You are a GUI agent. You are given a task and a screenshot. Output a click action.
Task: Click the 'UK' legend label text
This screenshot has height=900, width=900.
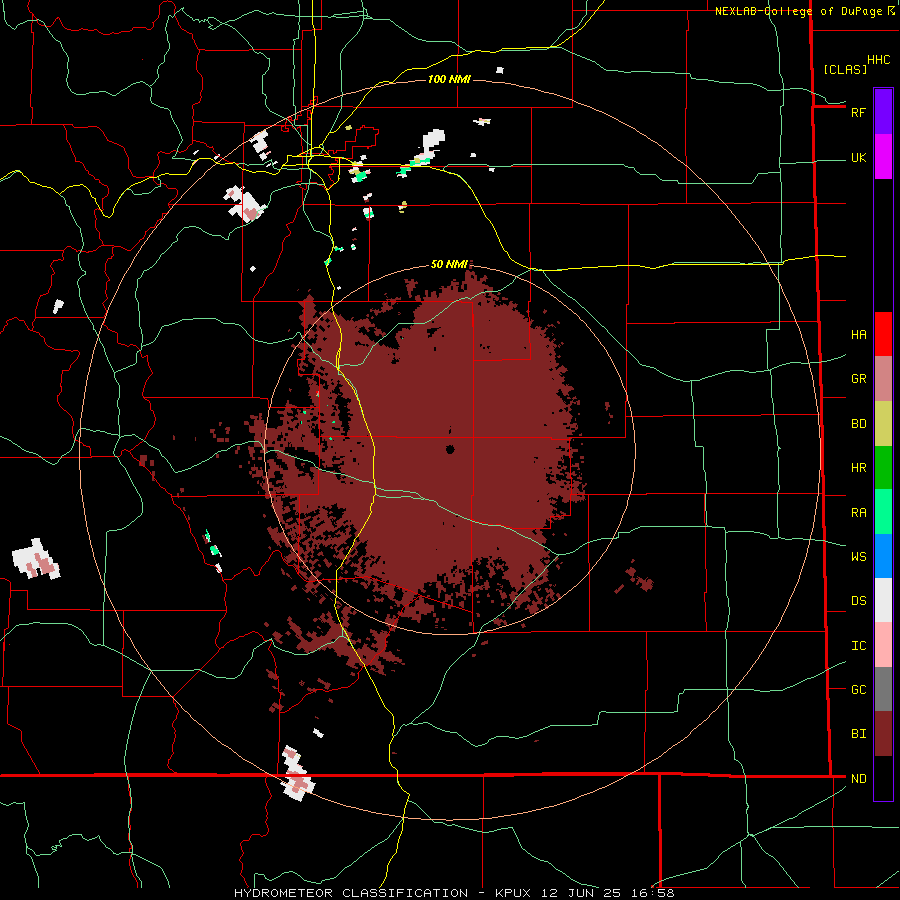point(858,157)
